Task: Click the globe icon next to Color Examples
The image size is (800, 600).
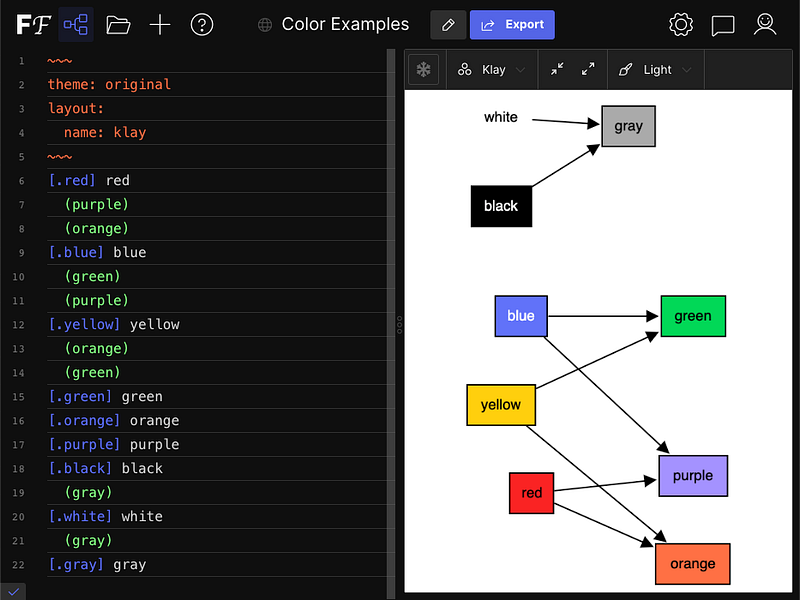Action: point(264,24)
